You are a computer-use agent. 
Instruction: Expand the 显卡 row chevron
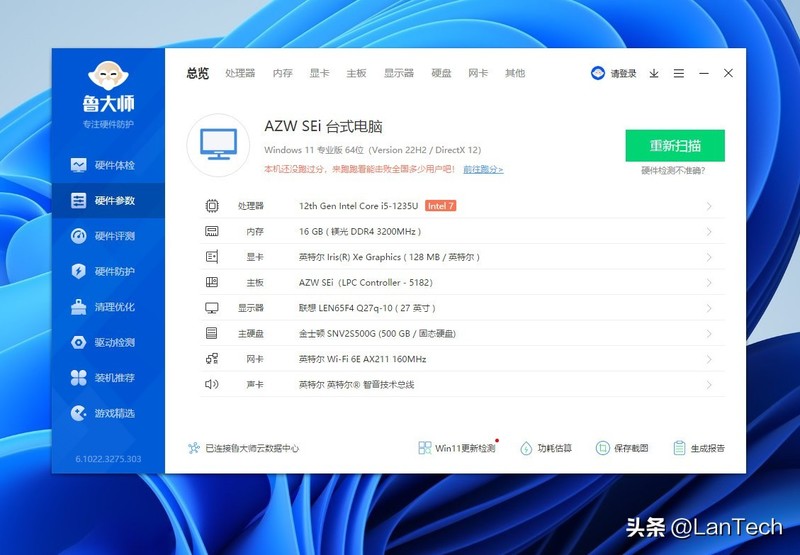point(709,257)
